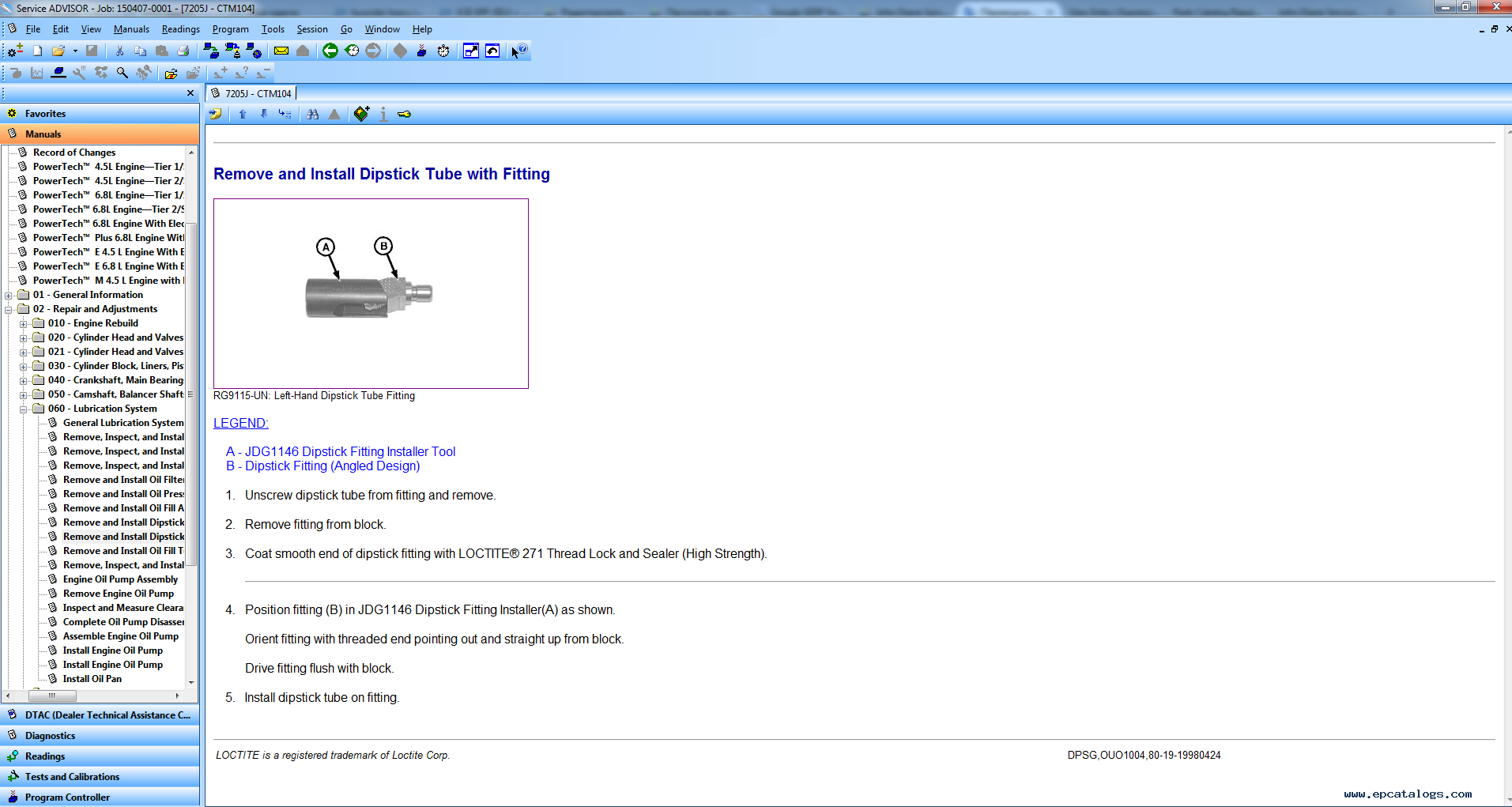Open the DTAC Dealer Technical Assistance panel
1512x807 pixels.
[x=100, y=715]
